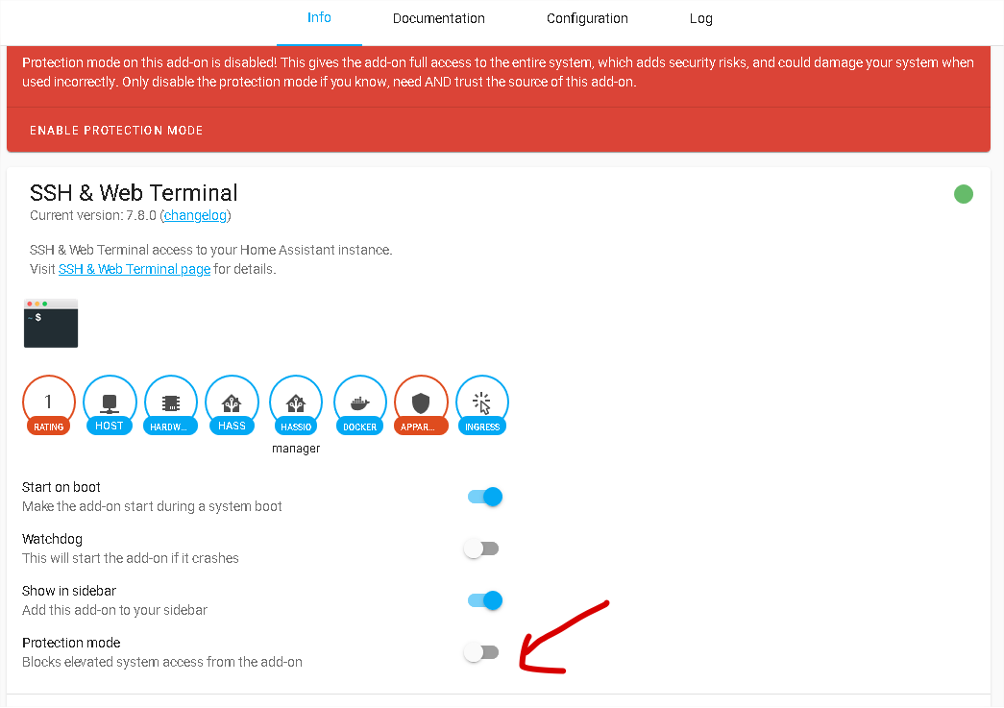The image size is (1004, 708).
Task: Switch to the Info tab
Action: coord(319,18)
